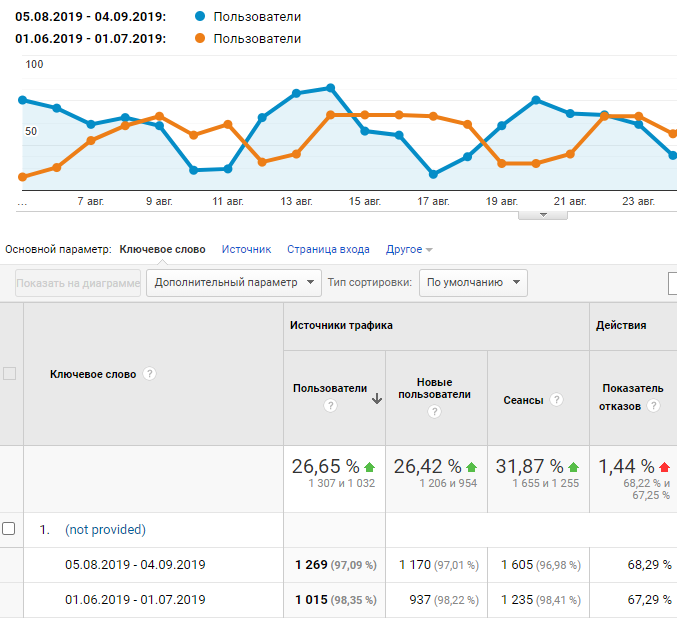The width and height of the screenshot is (677, 618).
Task: Click orange Пользователи legend dot
Action: tap(200, 39)
